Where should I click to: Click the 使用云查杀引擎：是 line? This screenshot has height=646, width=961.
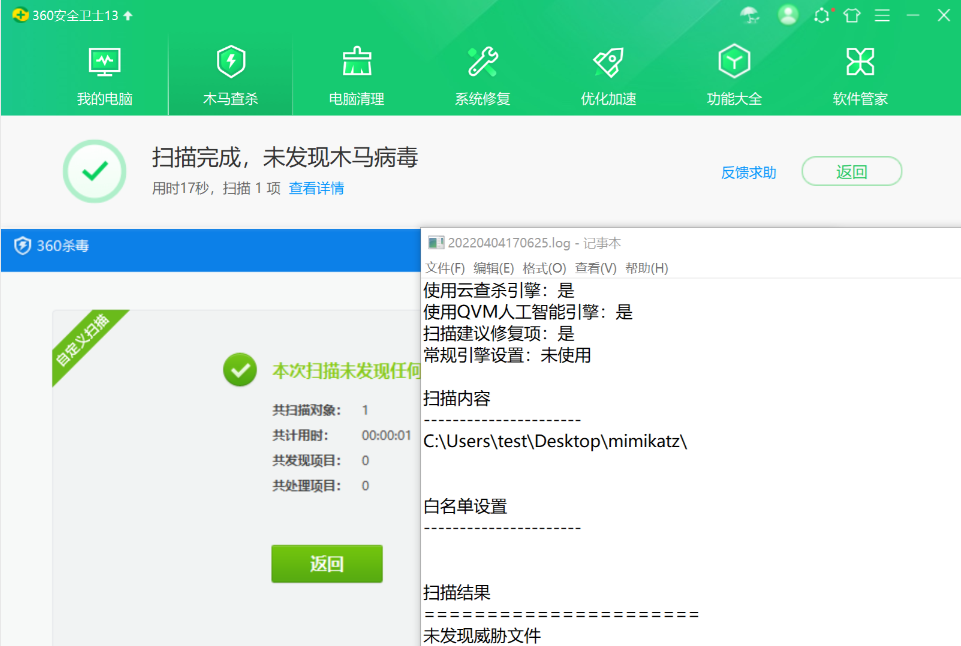499,291
